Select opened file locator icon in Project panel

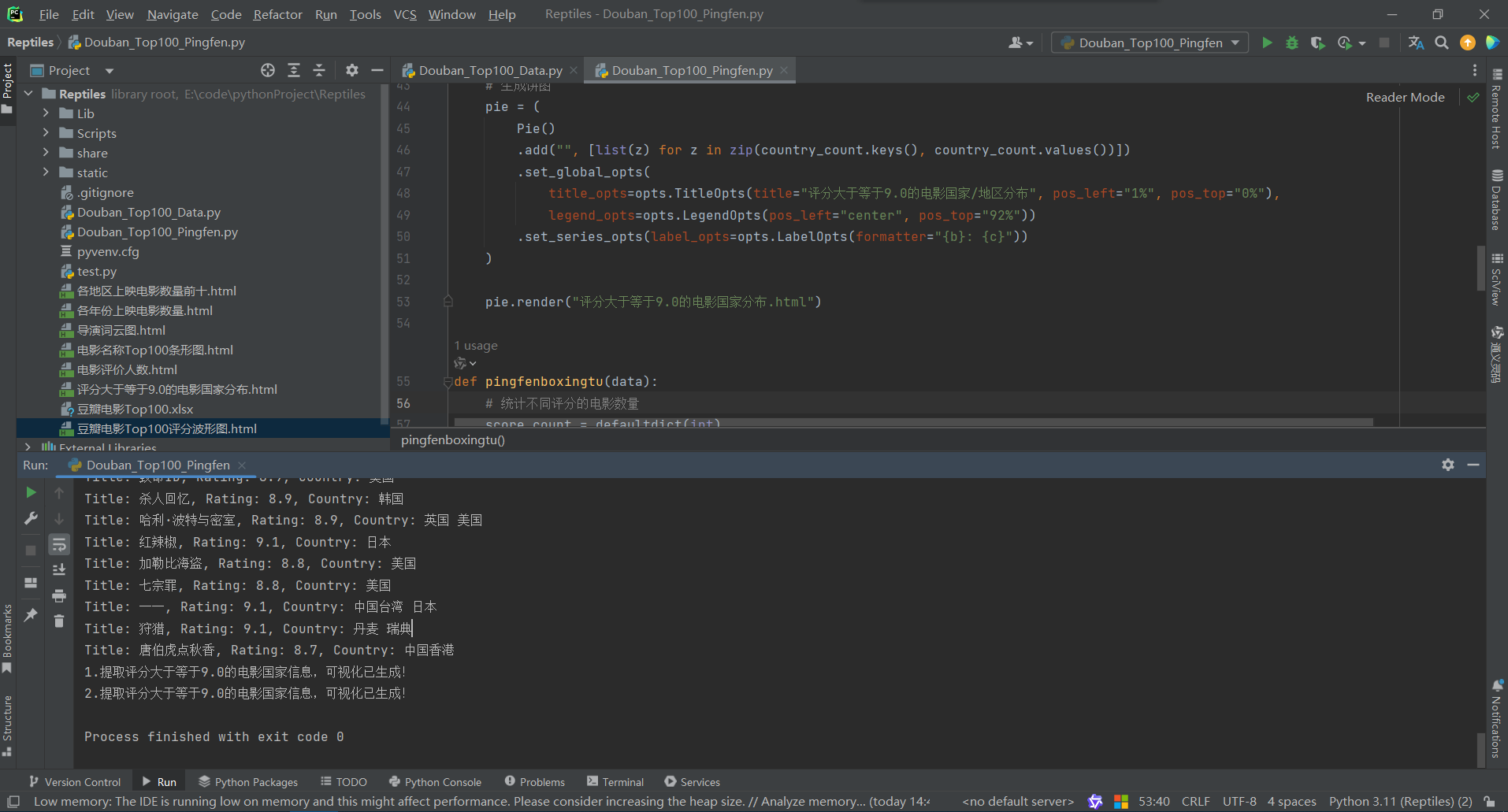pos(268,70)
